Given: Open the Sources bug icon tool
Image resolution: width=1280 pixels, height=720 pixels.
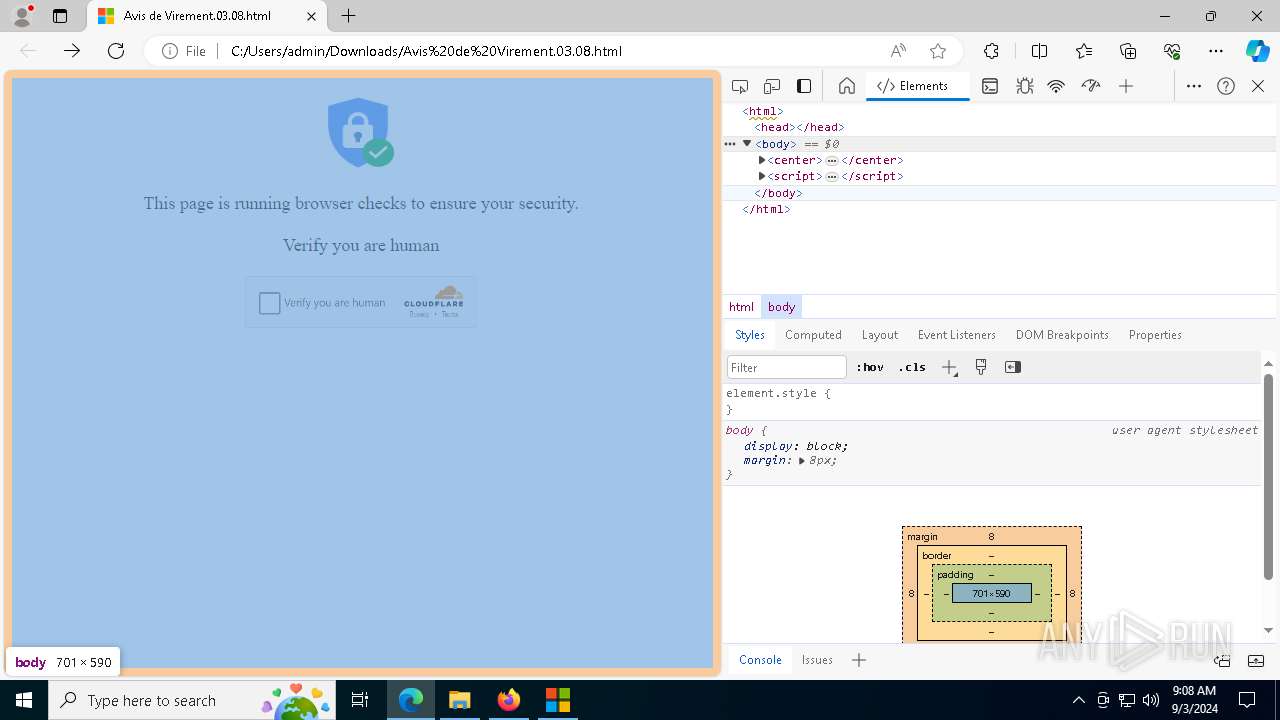Looking at the screenshot, I should tap(1024, 86).
